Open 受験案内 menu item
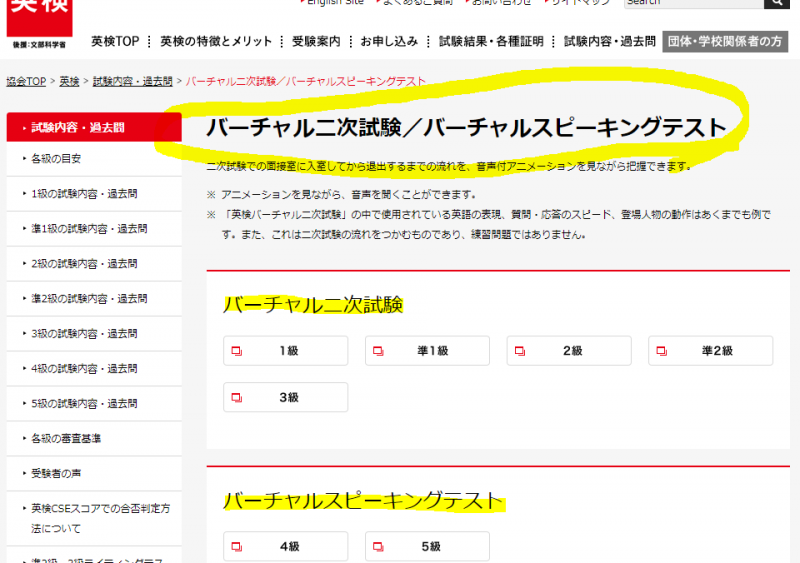Image resolution: width=800 pixels, height=563 pixels. [x=316, y=41]
